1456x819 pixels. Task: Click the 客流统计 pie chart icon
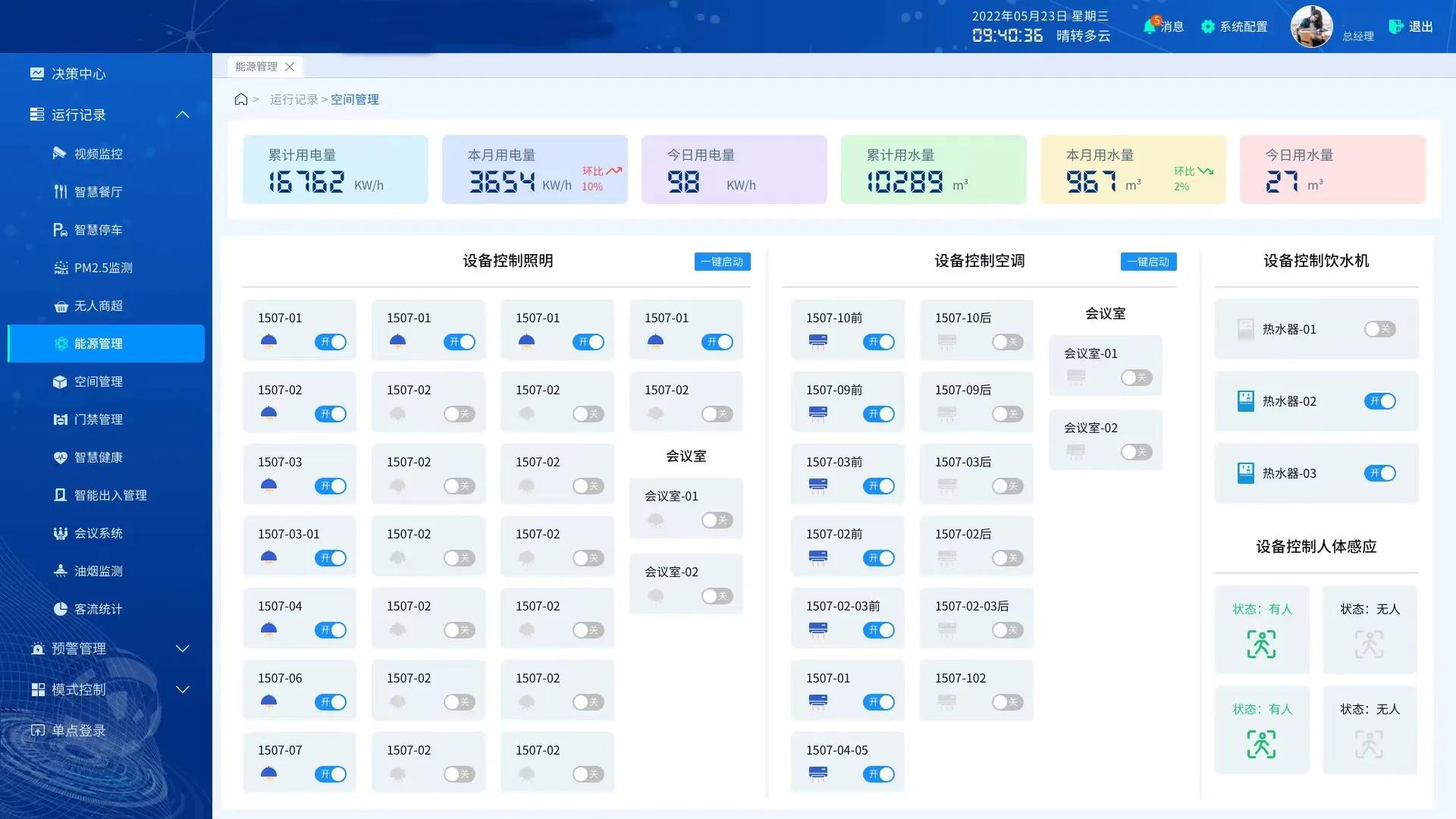click(61, 609)
